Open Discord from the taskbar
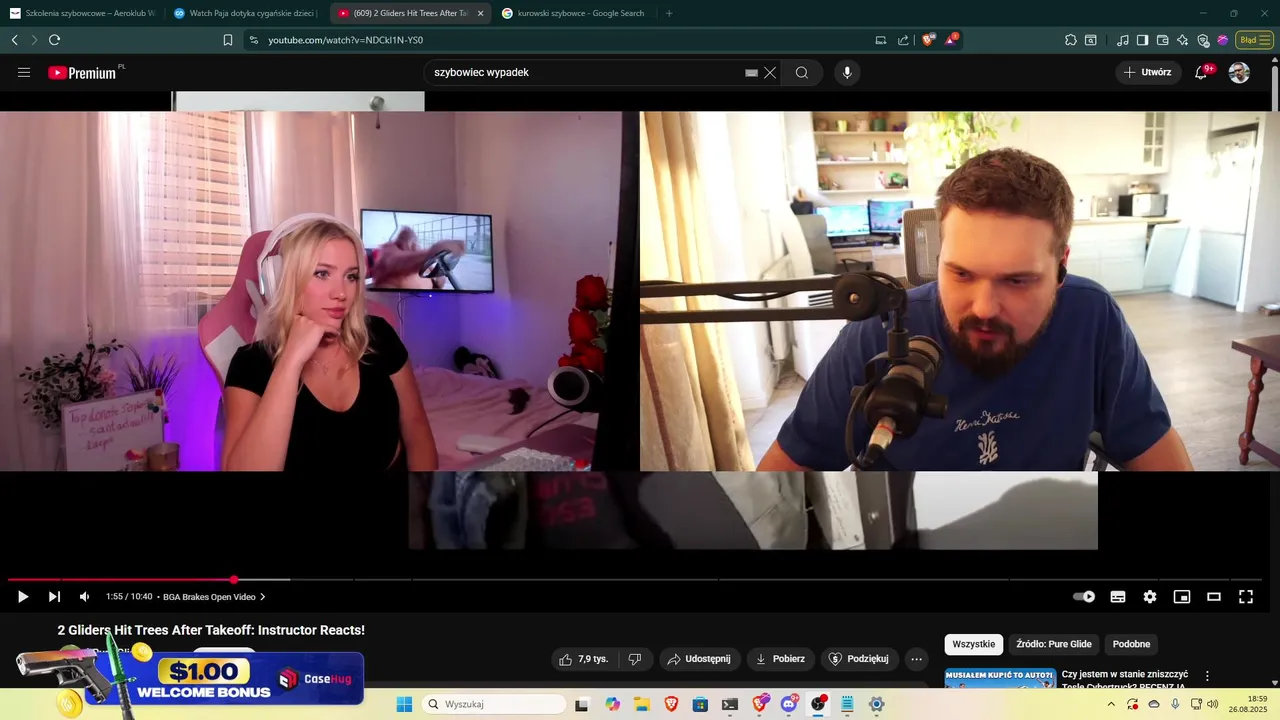 (x=789, y=704)
